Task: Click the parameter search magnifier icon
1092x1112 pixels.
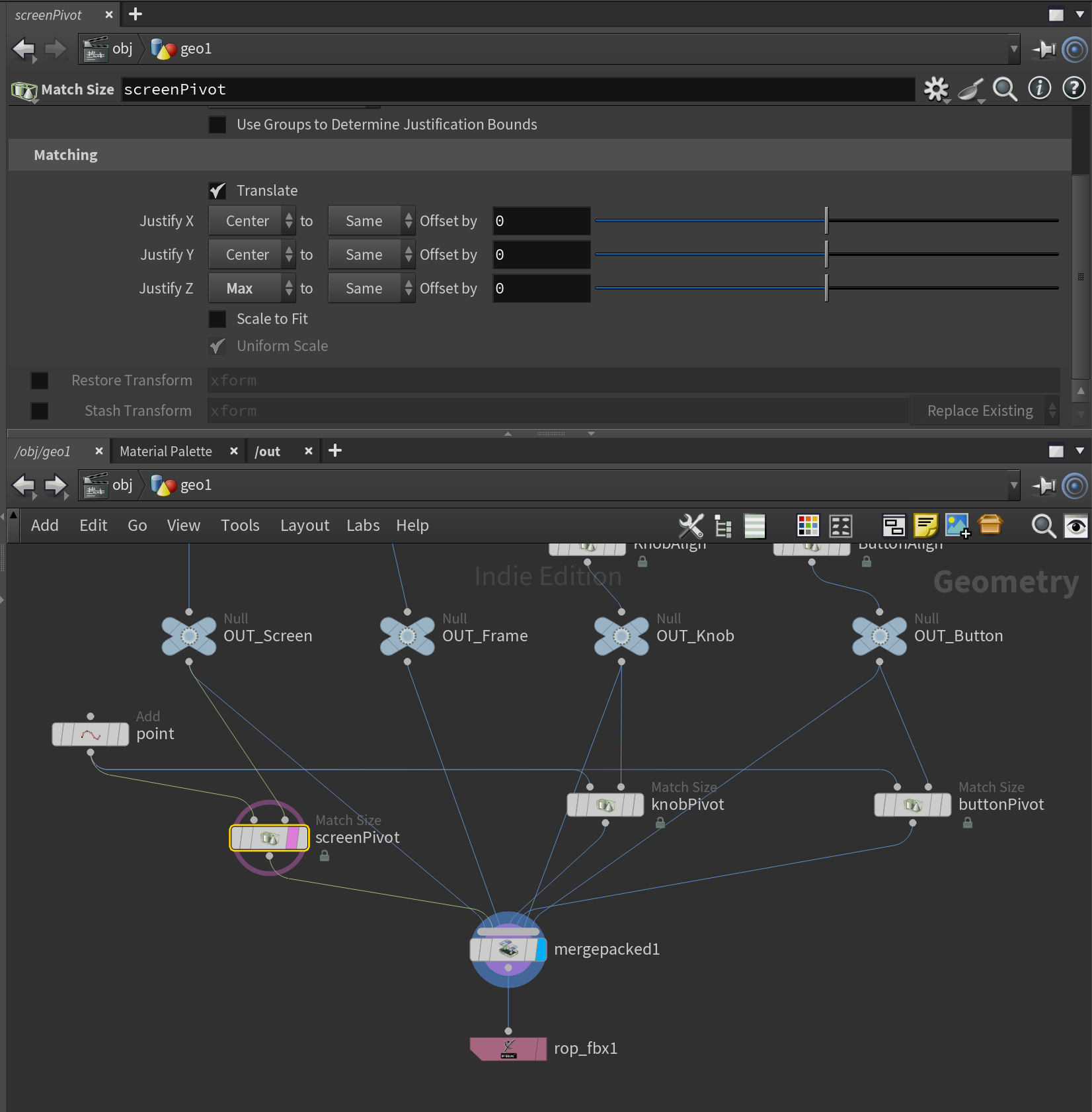Action: click(x=1005, y=89)
